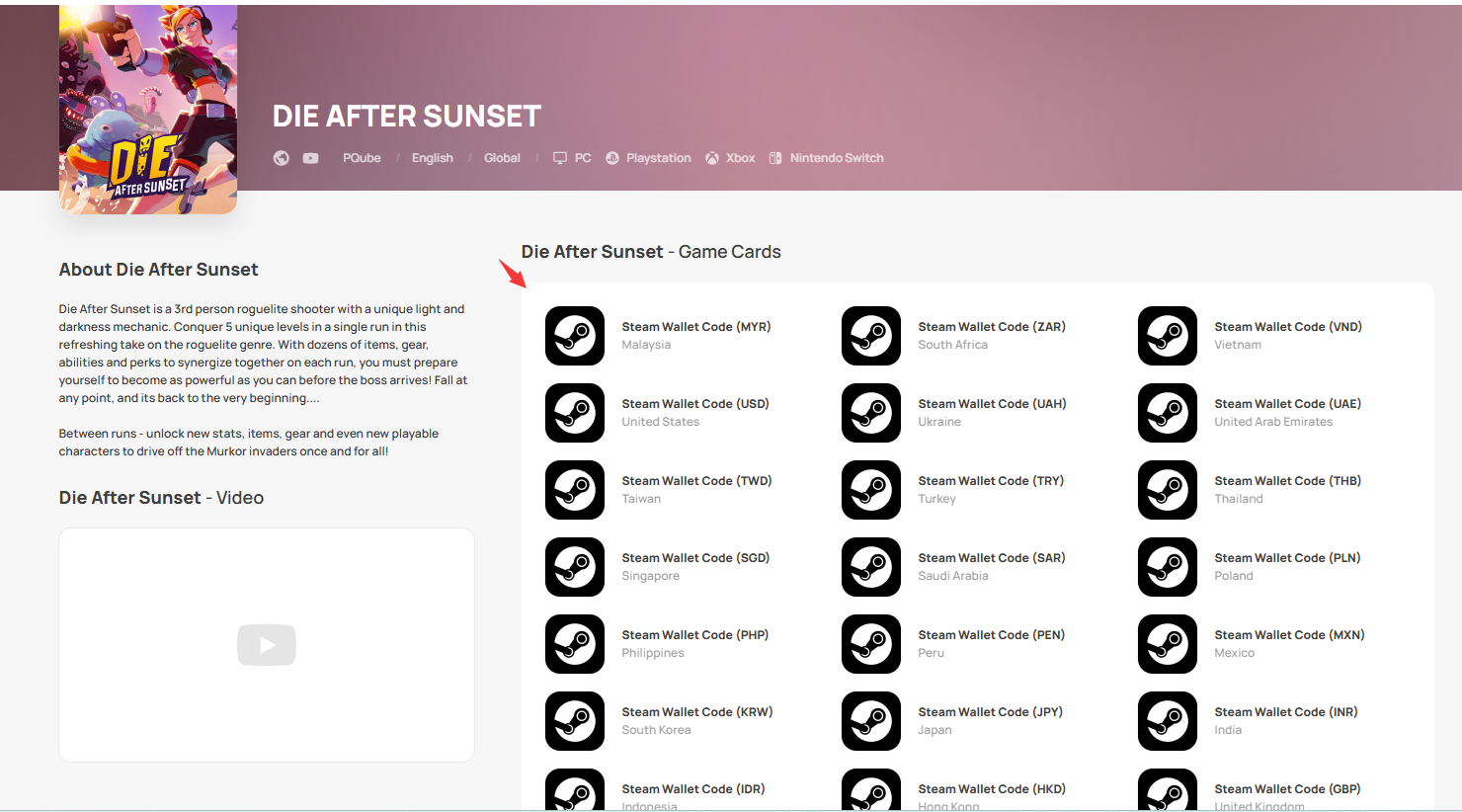
Task: Click the Steam icon for MXN Mexico
Action: [1168, 644]
